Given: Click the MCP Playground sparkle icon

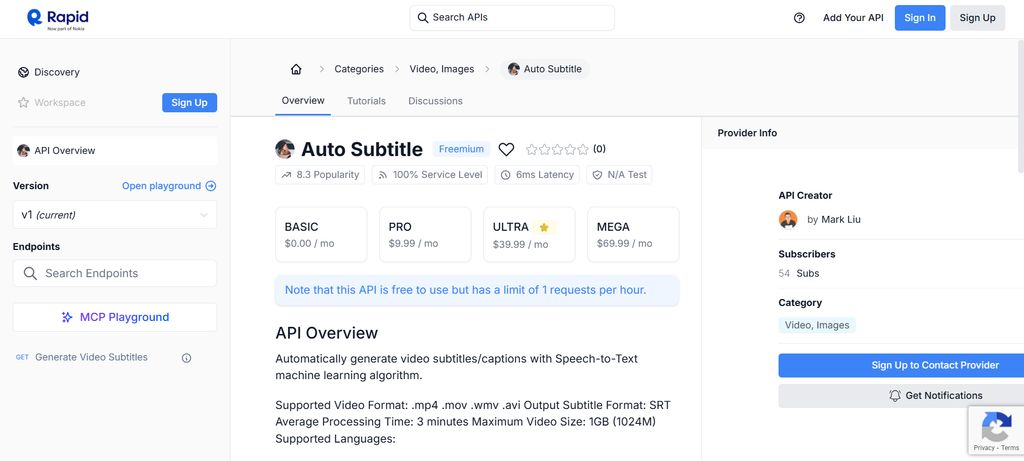Looking at the screenshot, I should coord(67,317).
